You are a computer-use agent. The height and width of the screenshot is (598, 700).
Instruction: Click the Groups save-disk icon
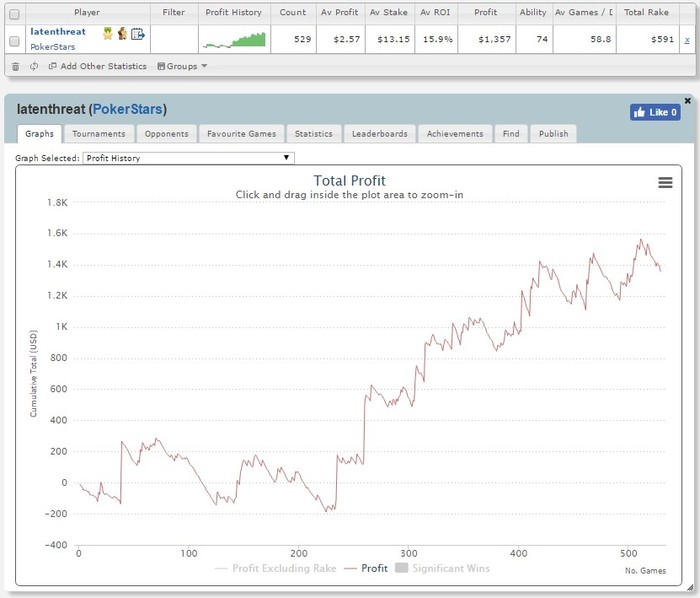(161, 66)
